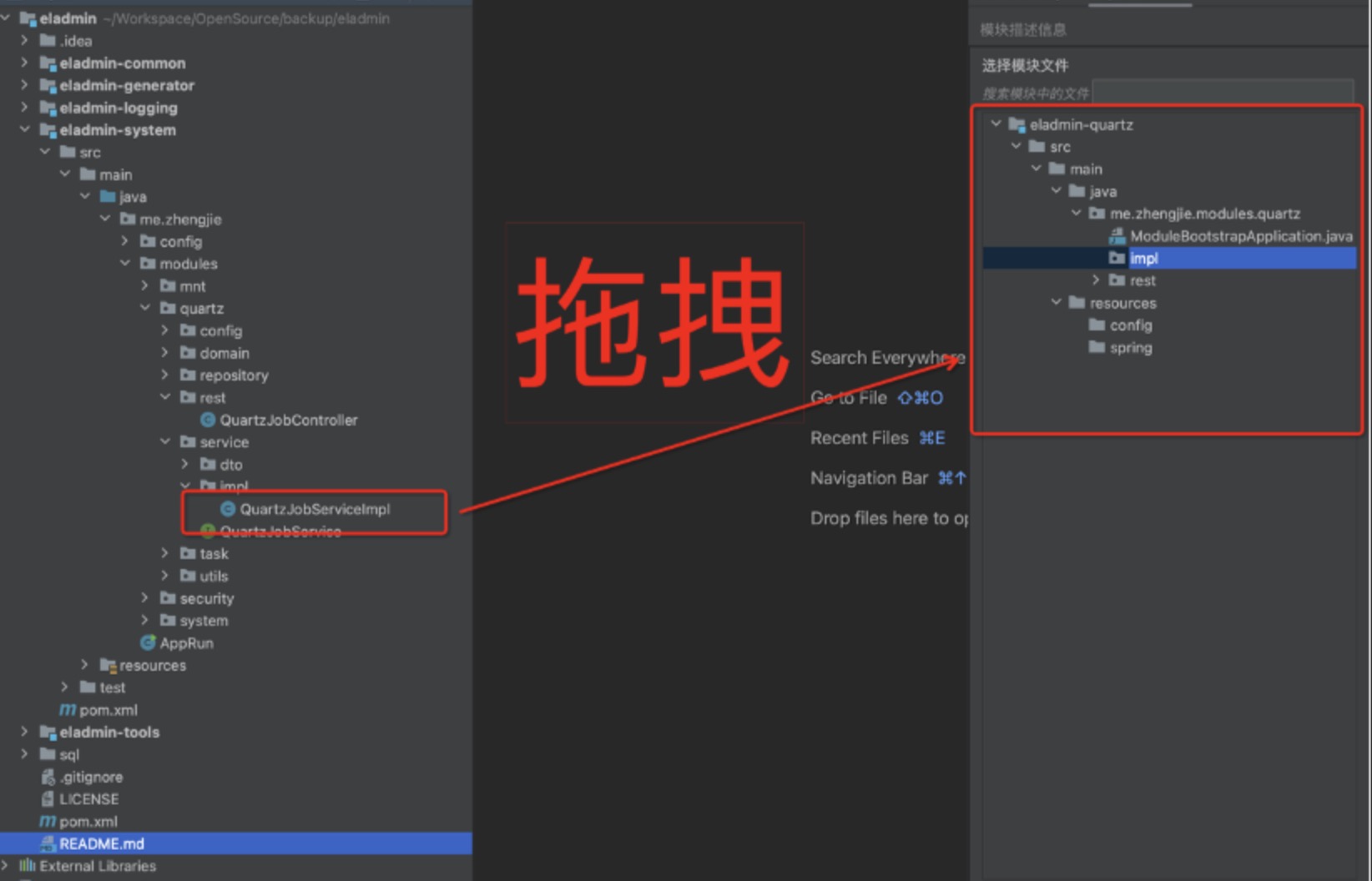The image size is (1372, 881).
Task: Click the QuartzJobController class icon
Action: pos(208,420)
